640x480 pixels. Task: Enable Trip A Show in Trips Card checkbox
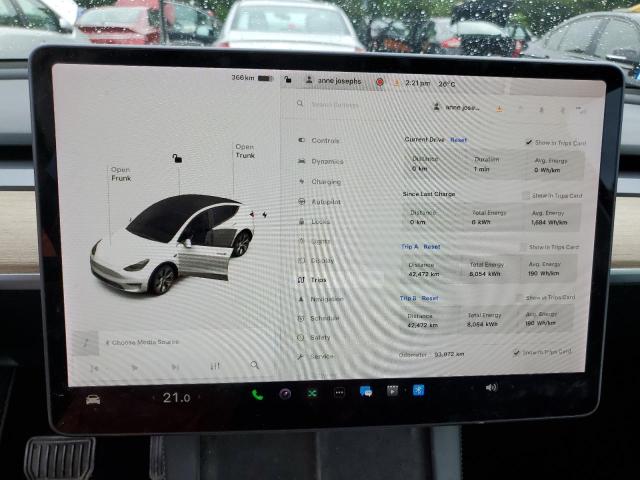tap(524, 247)
